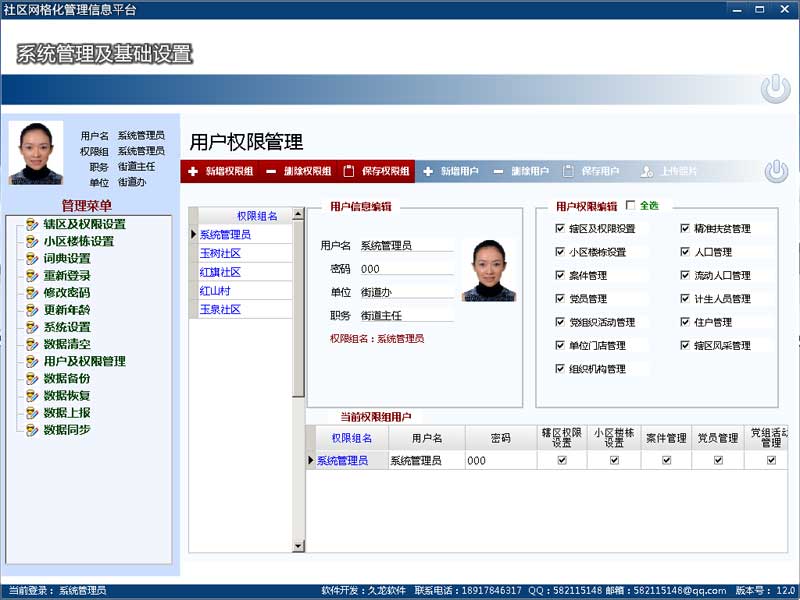Click the icon beside 辖区及权限设置 menu
800x600 pixels.
(x=32, y=224)
